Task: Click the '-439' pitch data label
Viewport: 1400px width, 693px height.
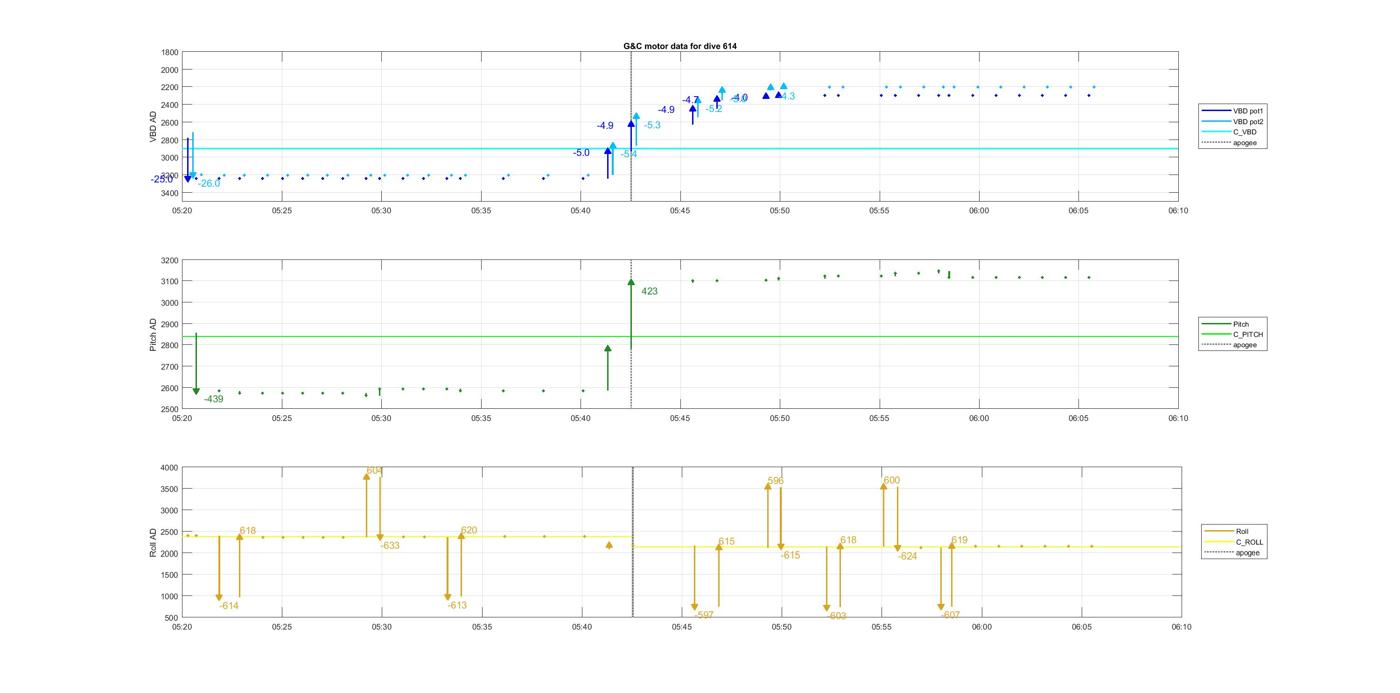Action: (x=213, y=399)
